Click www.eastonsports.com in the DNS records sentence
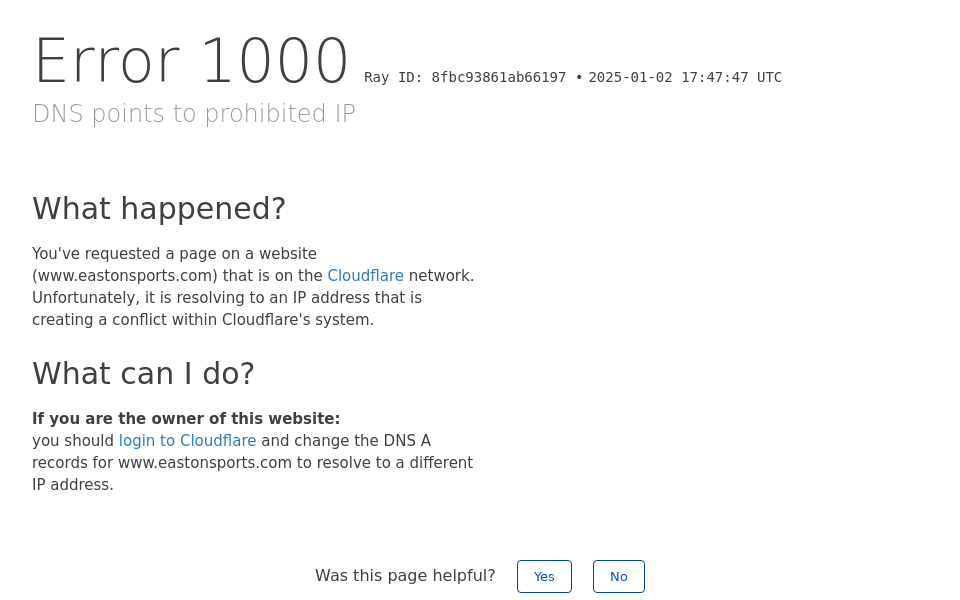The width and height of the screenshot is (960, 600). tap(205, 463)
